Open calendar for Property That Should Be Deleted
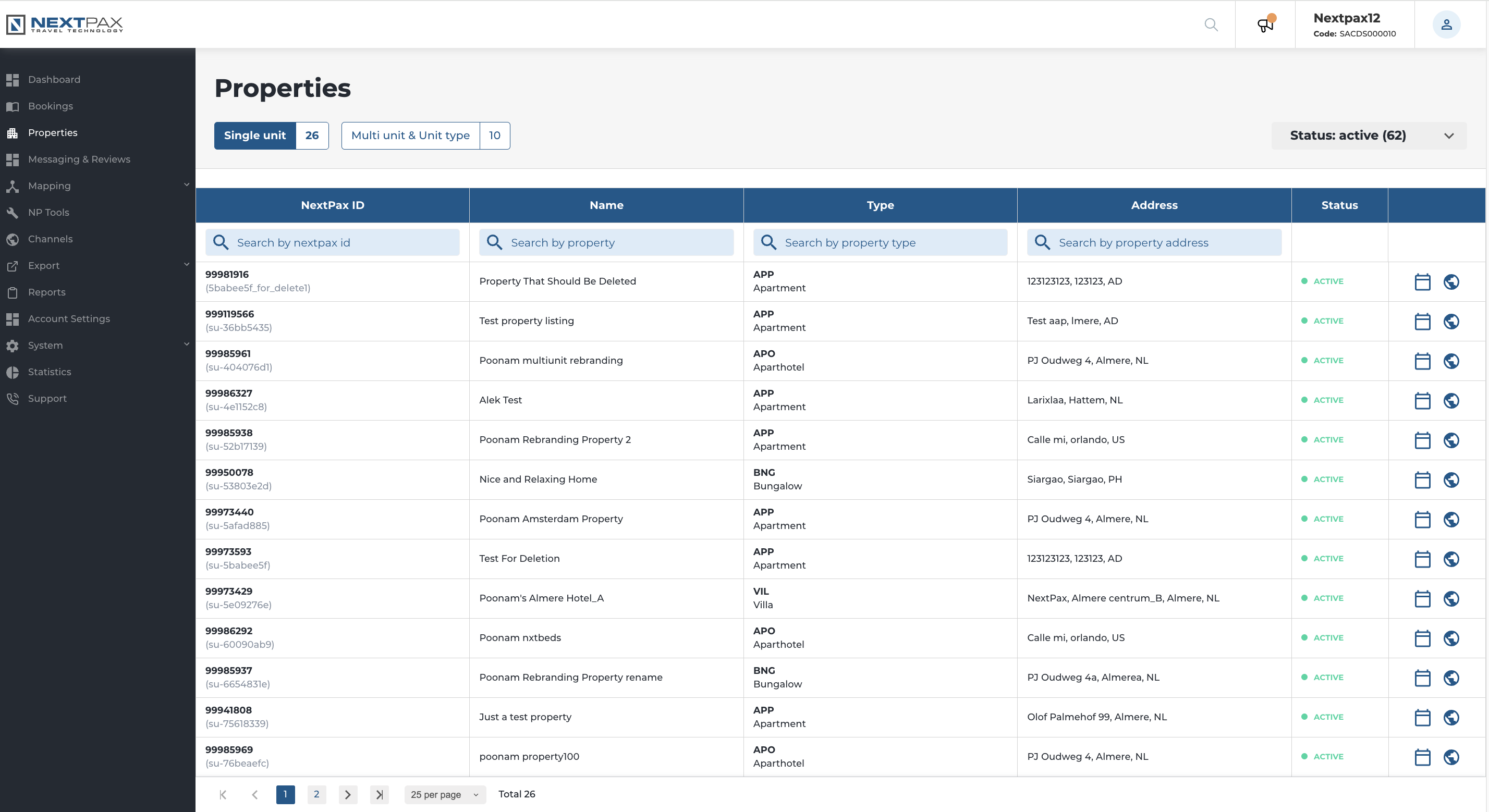The height and width of the screenshot is (812, 1489). (1422, 281)
